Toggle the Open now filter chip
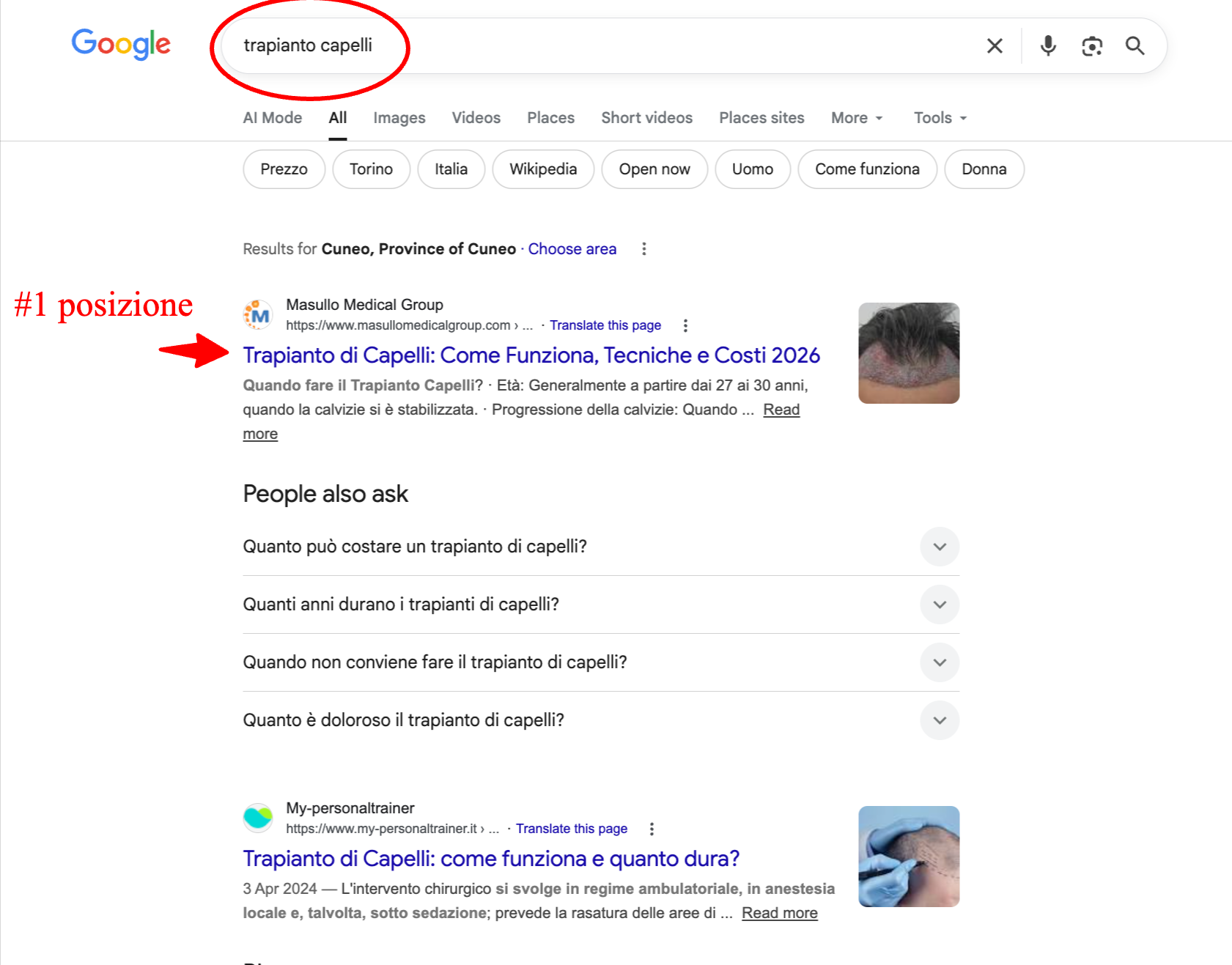This screenshot has height=965, width=1232. (654, 169)
